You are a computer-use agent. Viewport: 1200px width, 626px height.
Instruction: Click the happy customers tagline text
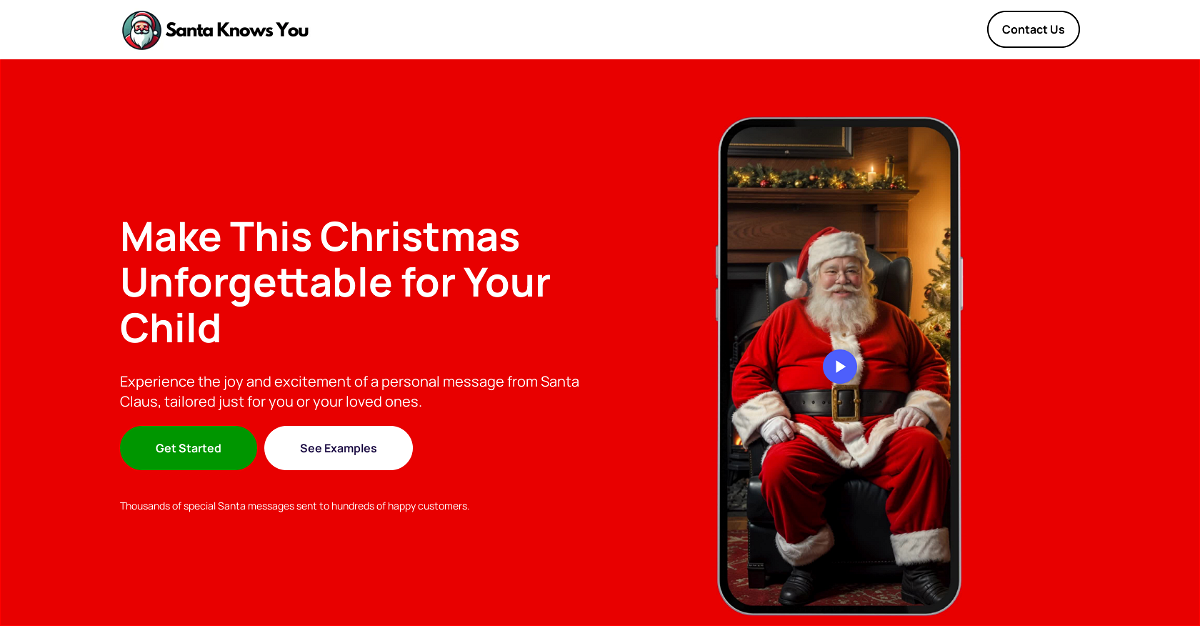(x=295, y=506)
